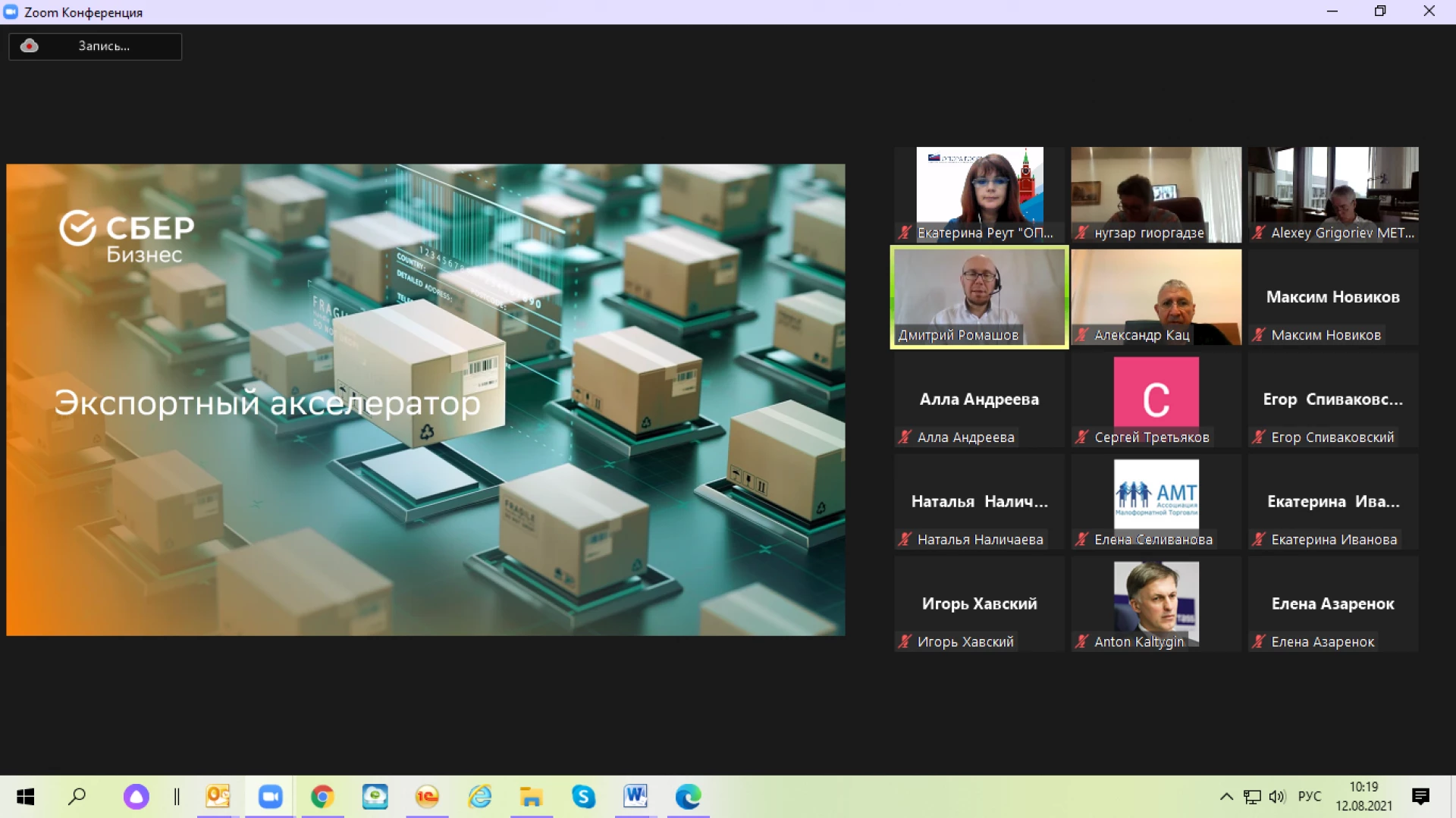Click muted mic icon for Александр Кац
This screenshot has width=1456, height=818.
pyautogui.click(x=1082, y=335)
